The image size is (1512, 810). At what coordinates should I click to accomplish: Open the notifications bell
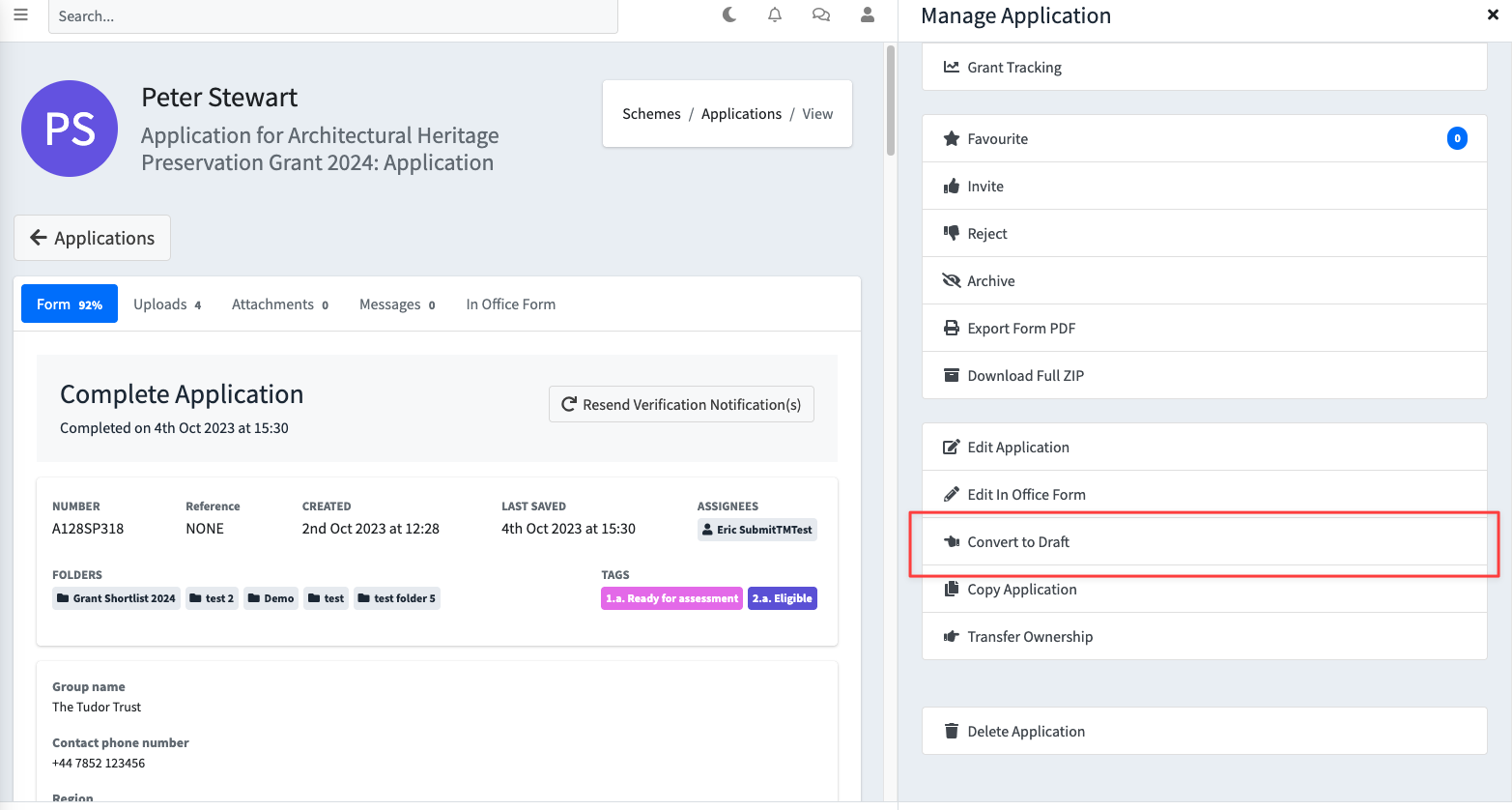(x=775, y=15)
